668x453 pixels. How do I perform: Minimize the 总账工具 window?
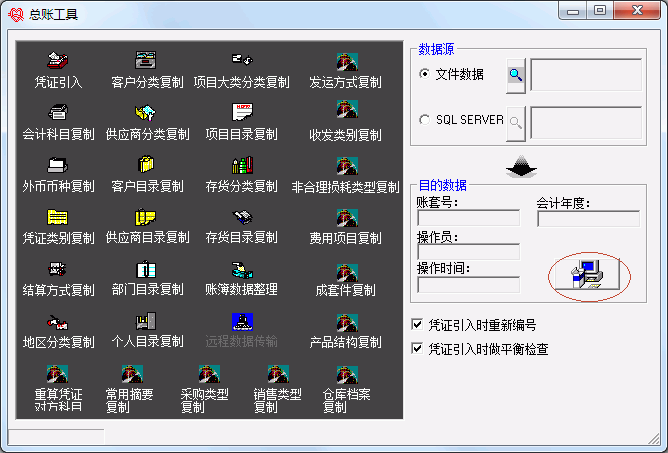(573, 10)
